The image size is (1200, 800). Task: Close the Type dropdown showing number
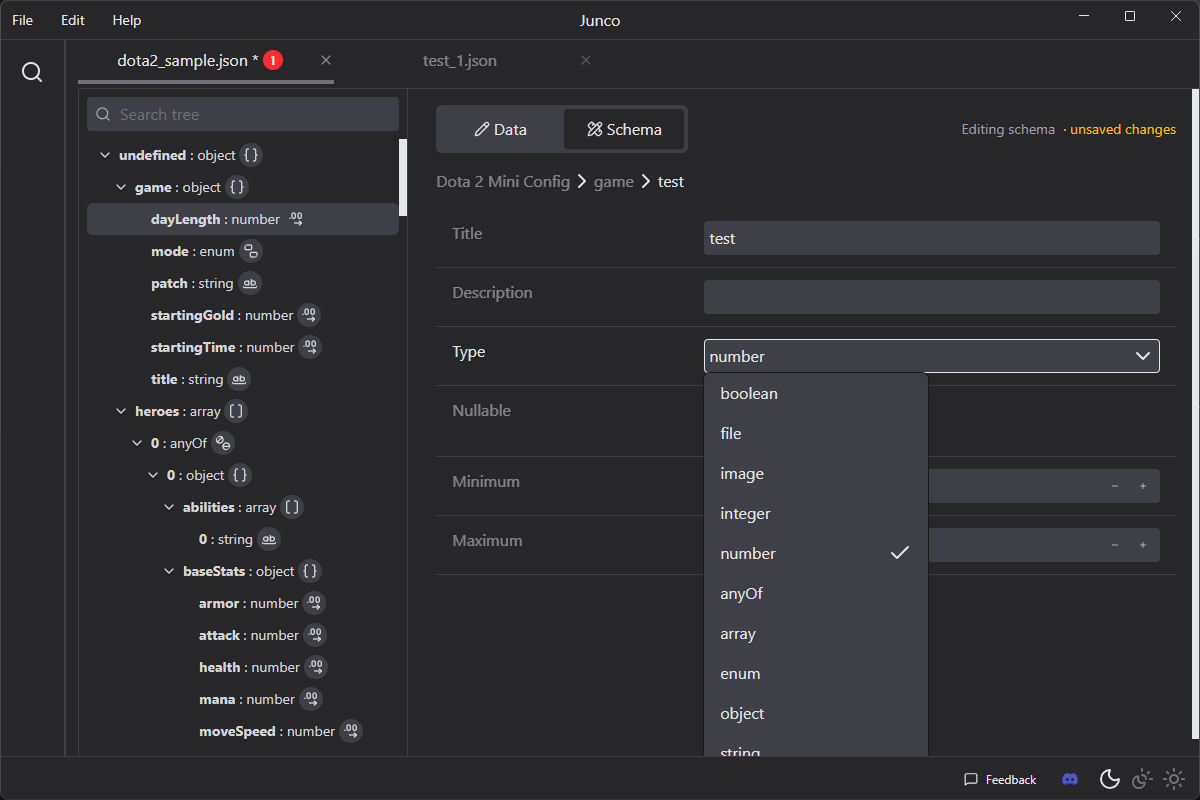pyautogui.click(x=932, y=356)
